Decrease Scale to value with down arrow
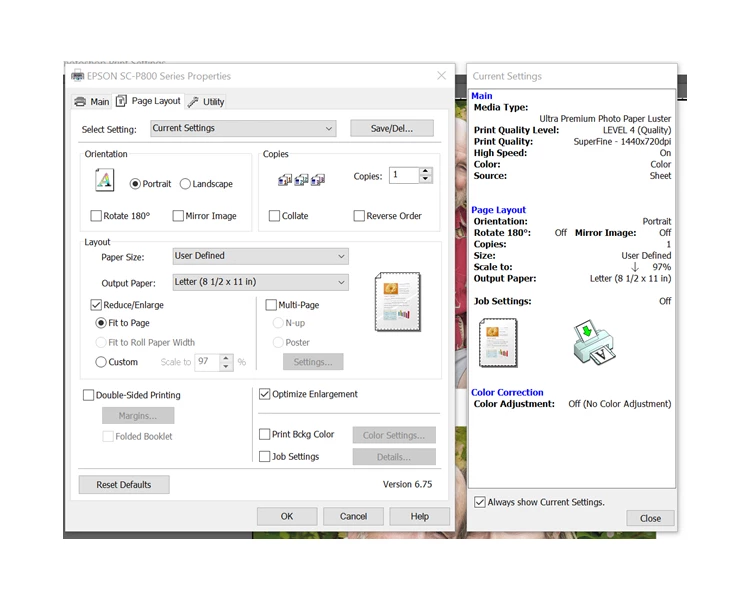The image size is (750, 600). 226,367
